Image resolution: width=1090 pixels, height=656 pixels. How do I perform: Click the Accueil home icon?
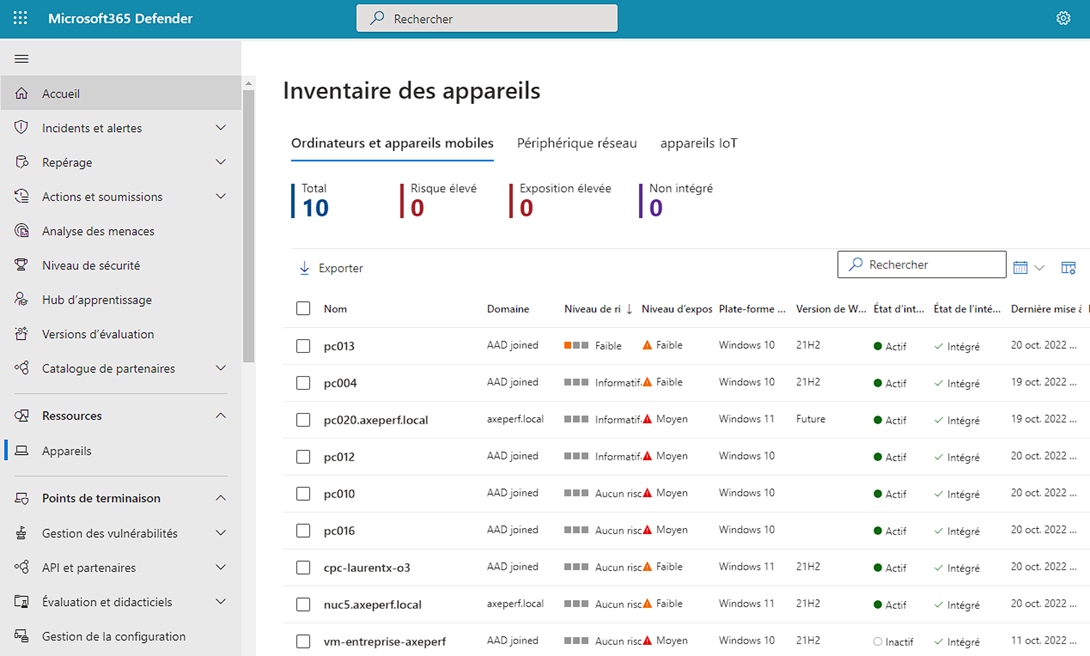[21, 94]
